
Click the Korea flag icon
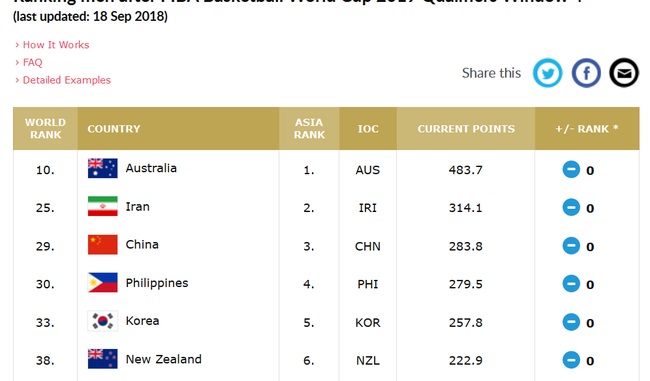[x=102, y=321]
